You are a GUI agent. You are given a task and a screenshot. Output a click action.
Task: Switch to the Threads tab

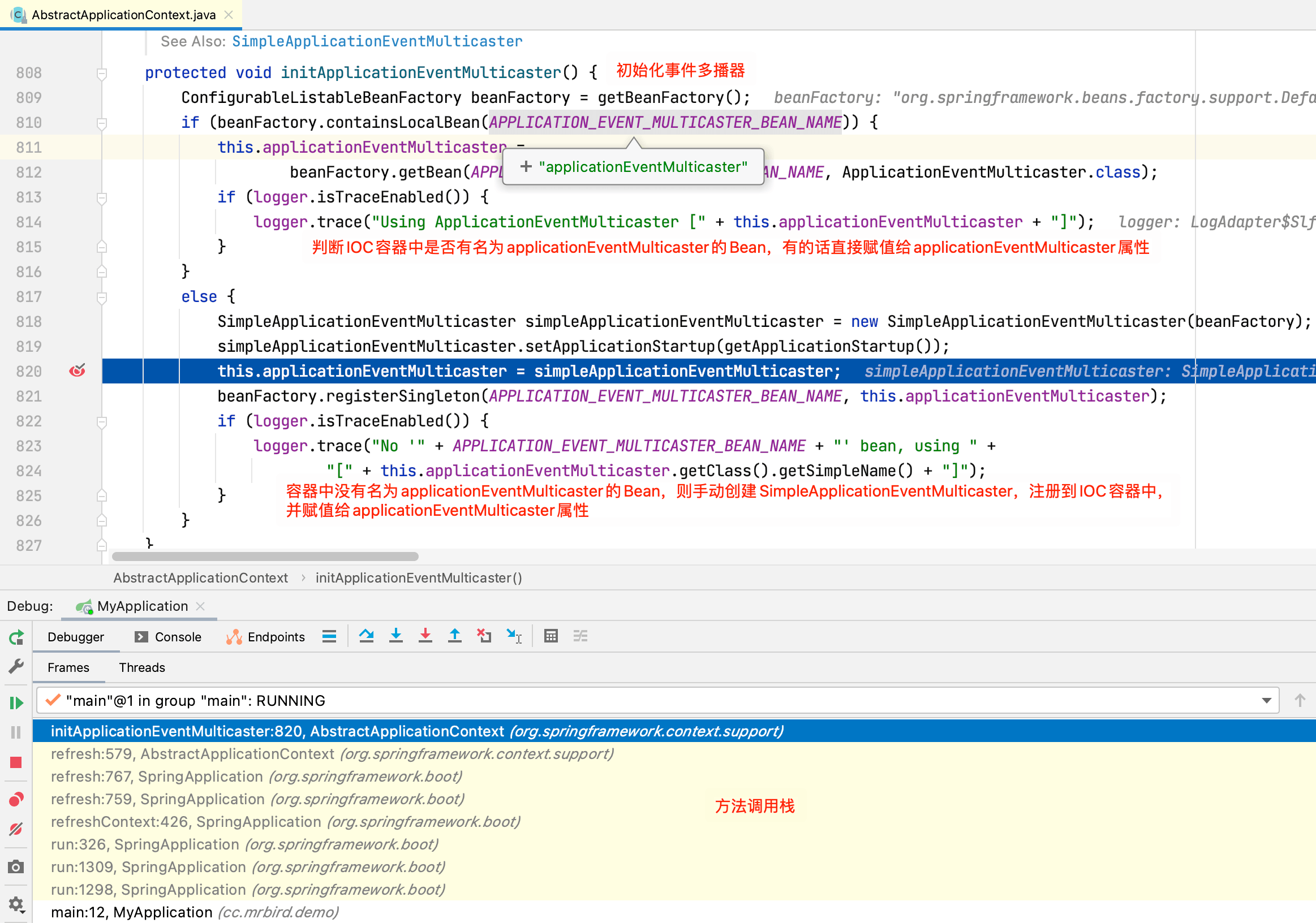pyautogui.click(x=141, y=667)
